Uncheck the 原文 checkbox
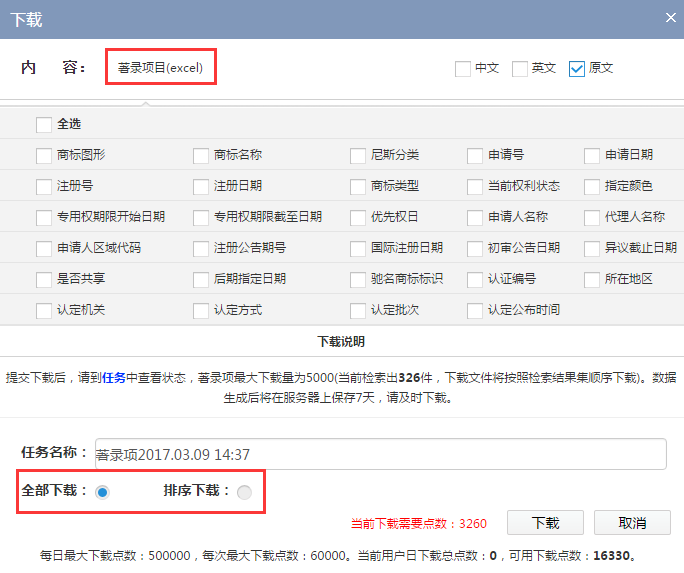 pyautogui.click(x=576, y=69)
